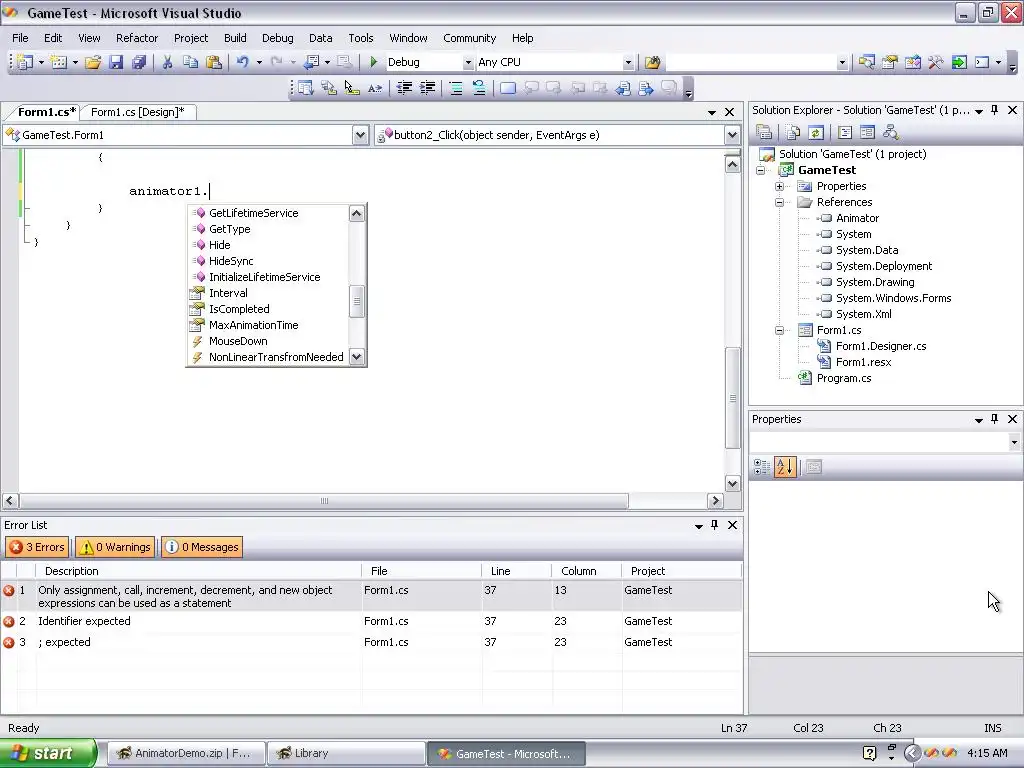Screen dimensions: 1024x768
Task: Toggle the 3 Errors filter
Action: coord(37,547)
